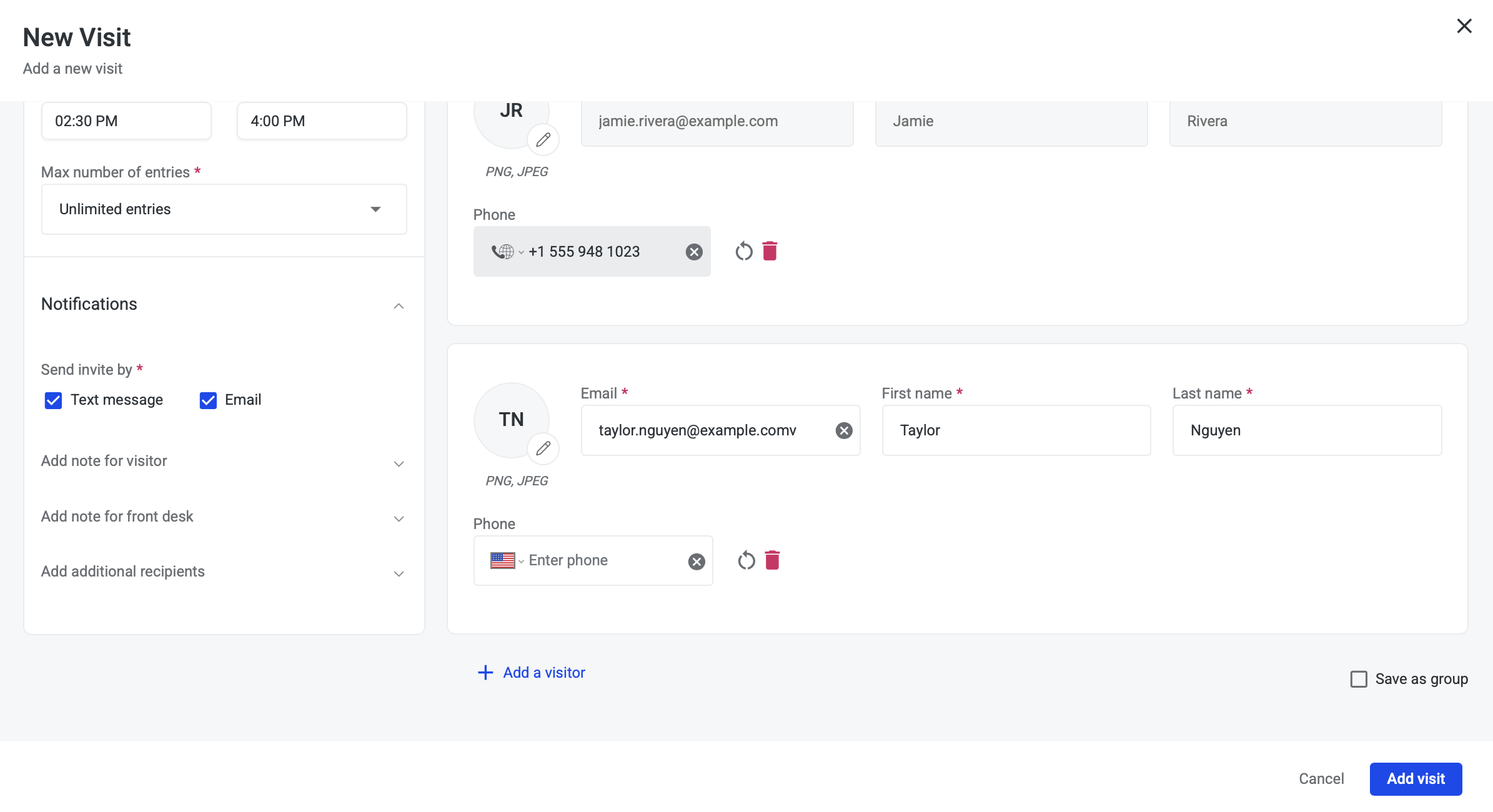Delete Taylor Nguyen visitor with trash icon
This screenshot has height=812, width=1493.
[x=772, y=560]
